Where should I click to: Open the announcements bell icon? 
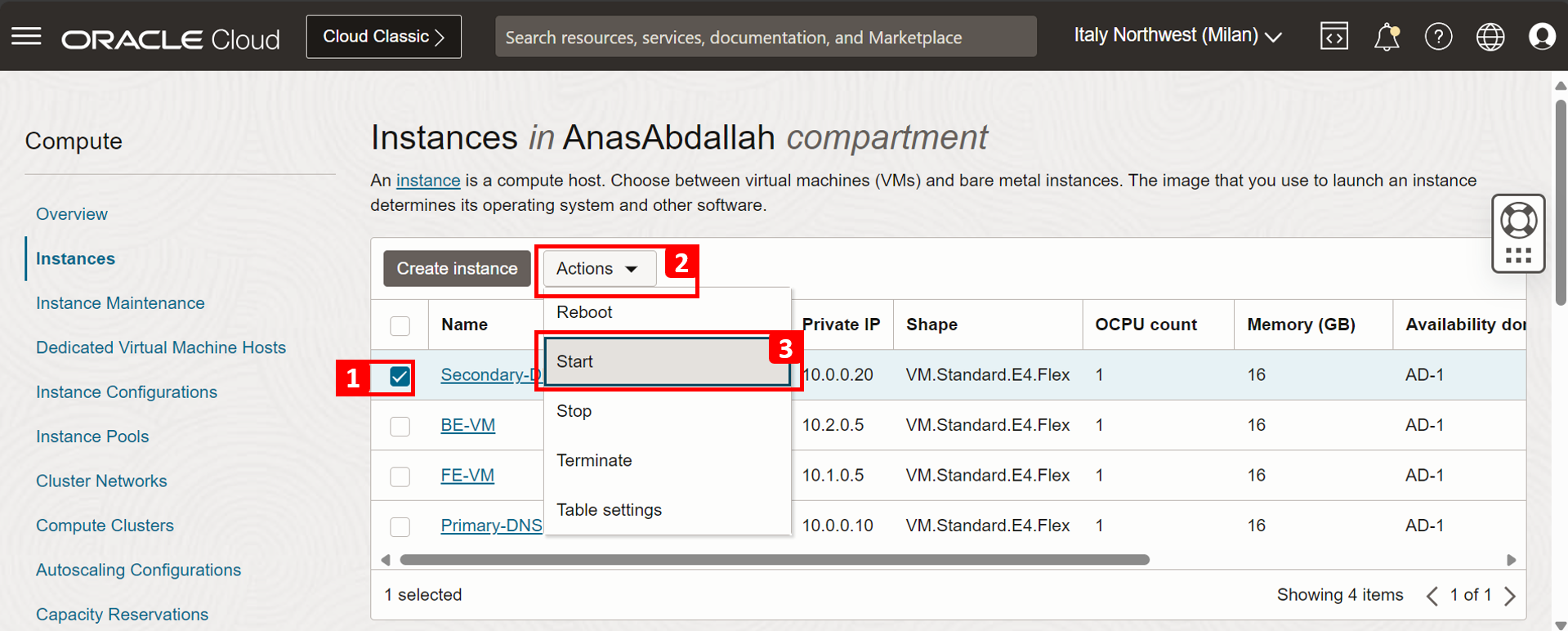[1387, 37]
